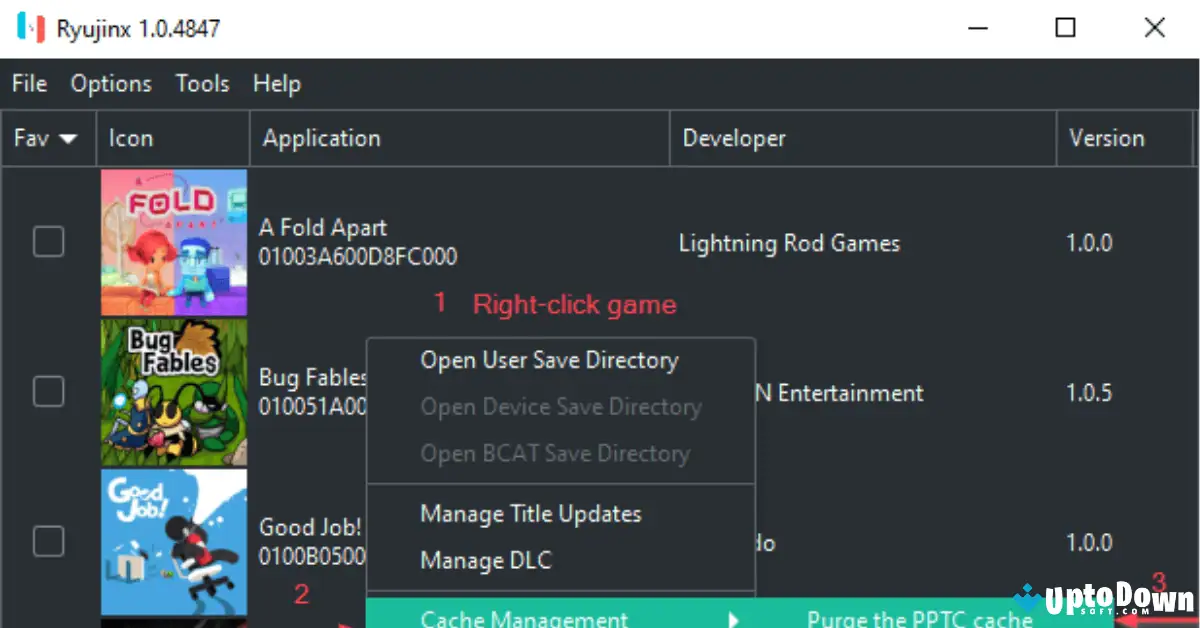This screenshot has height=628, width=1200.
Task: Select Manage DLC from the context menu
Action: click(486, 560)
